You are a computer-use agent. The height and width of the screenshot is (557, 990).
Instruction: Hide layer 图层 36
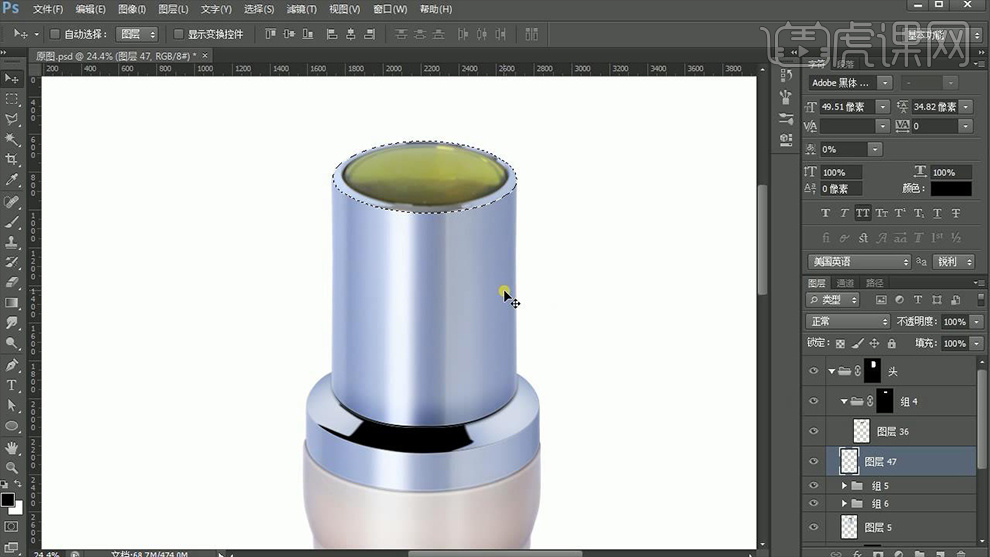[814, 432]
